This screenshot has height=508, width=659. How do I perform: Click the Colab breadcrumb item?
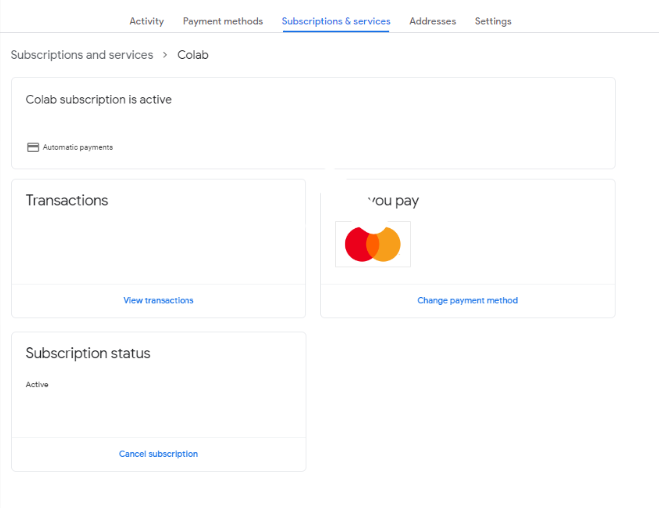pos(192,55)
